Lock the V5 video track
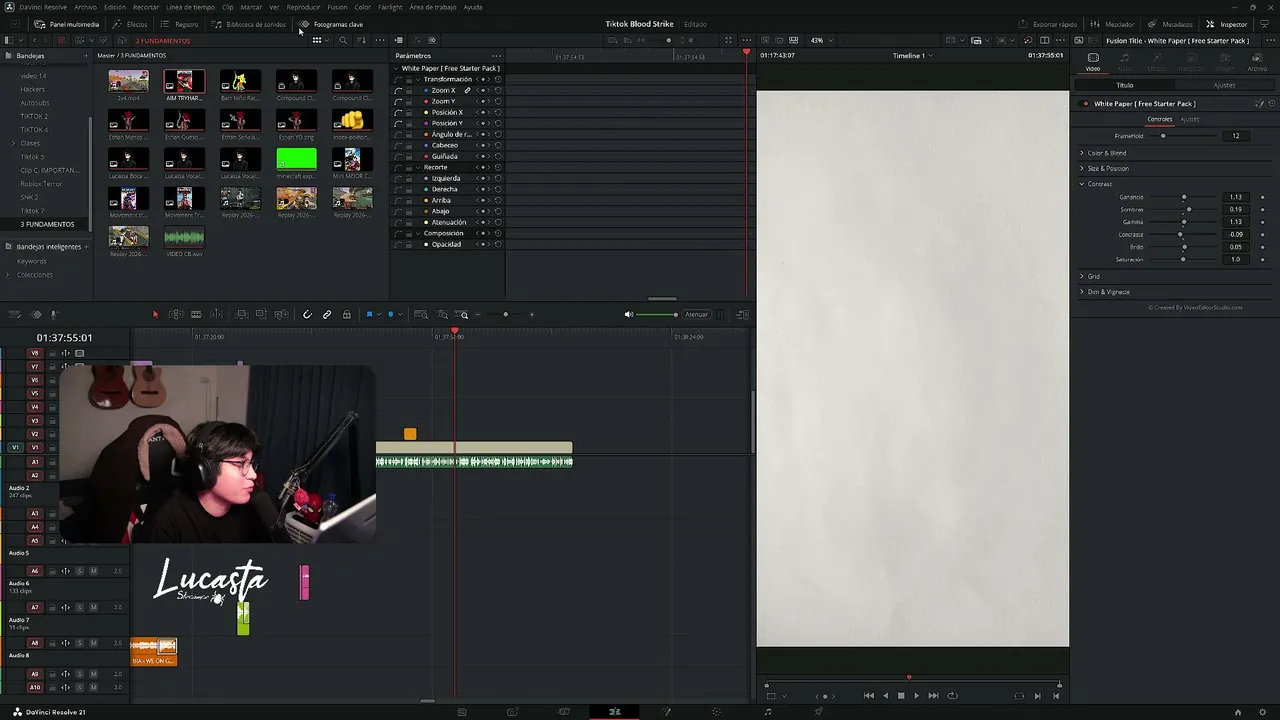 point(52,394)
